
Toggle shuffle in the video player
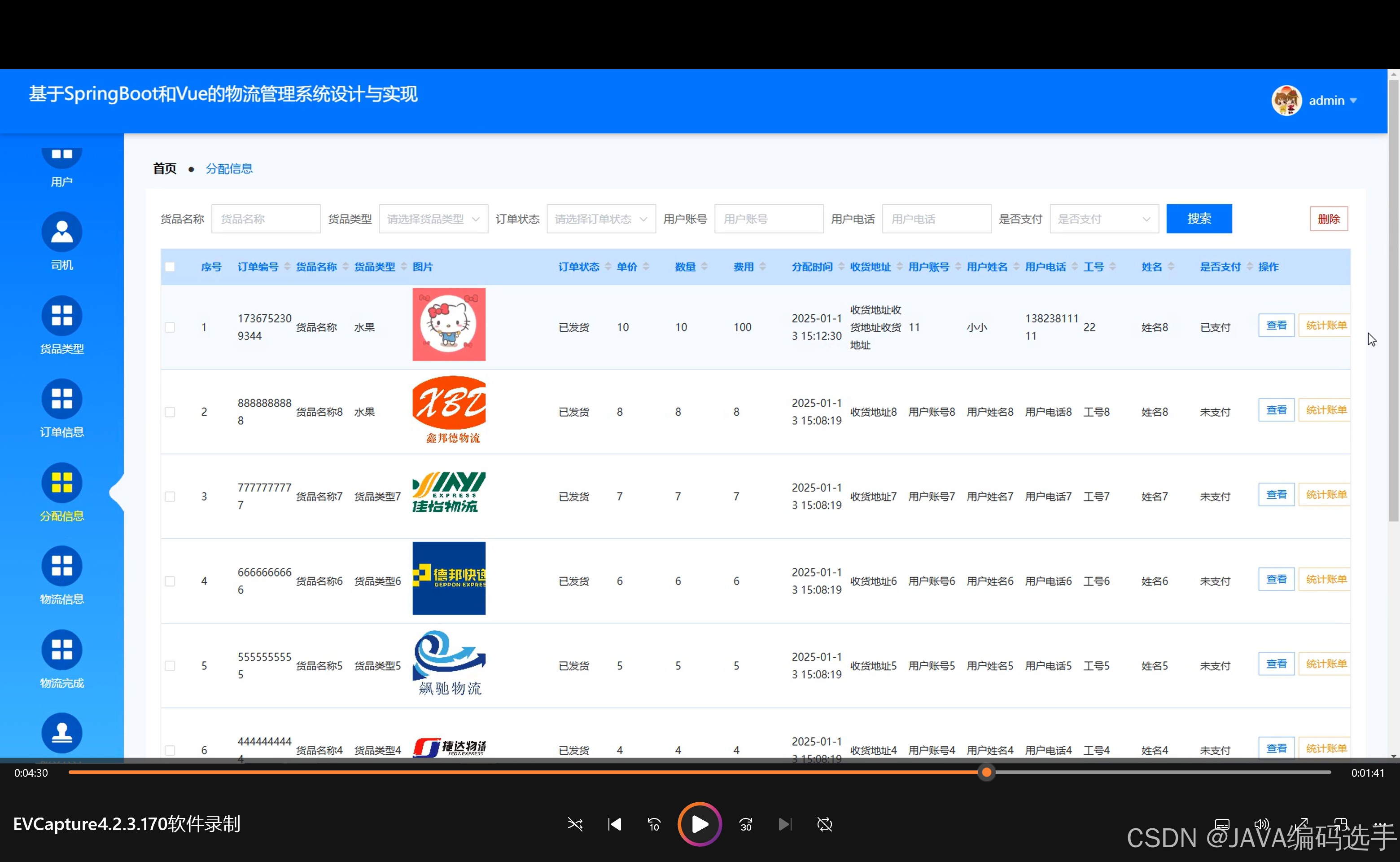point(575,824)
